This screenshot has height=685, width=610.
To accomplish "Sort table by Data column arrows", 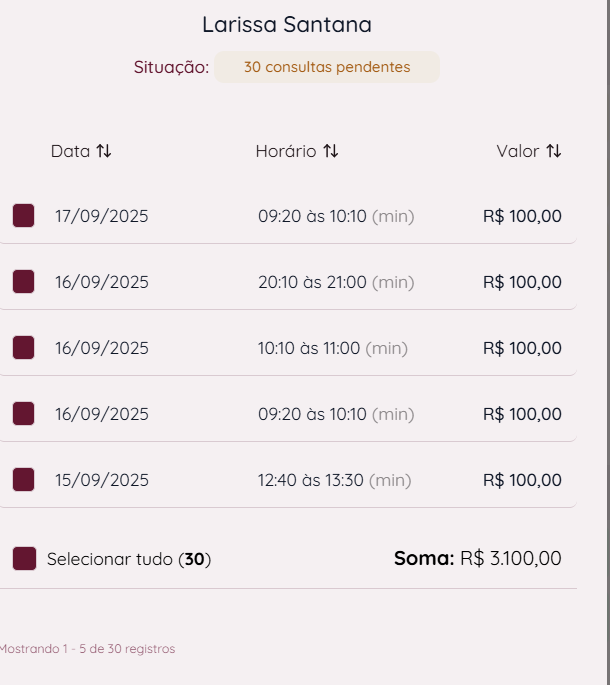I will click(104, 151).
